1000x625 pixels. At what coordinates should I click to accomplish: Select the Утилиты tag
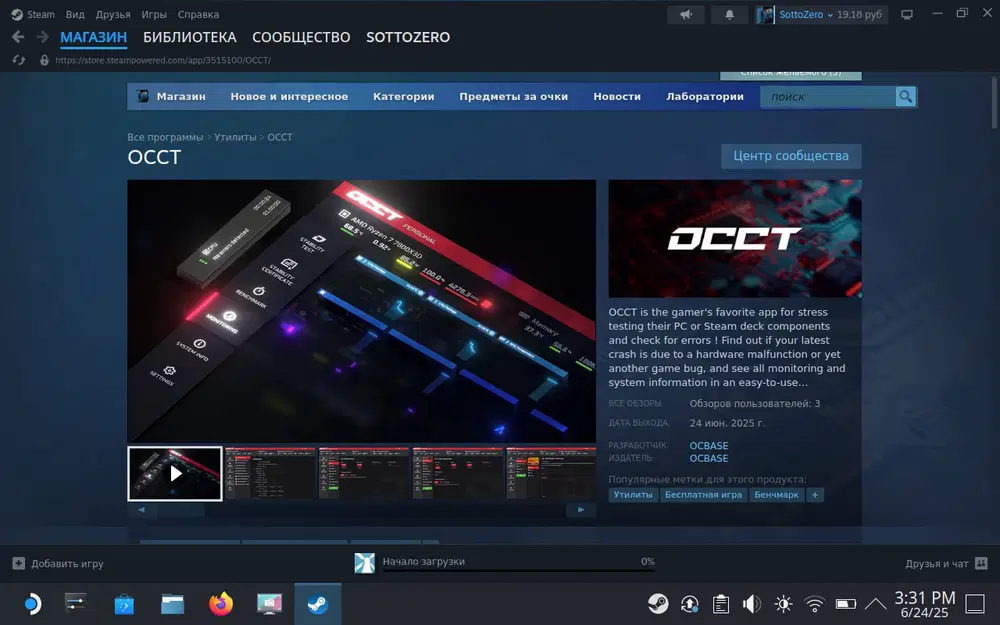633,495
